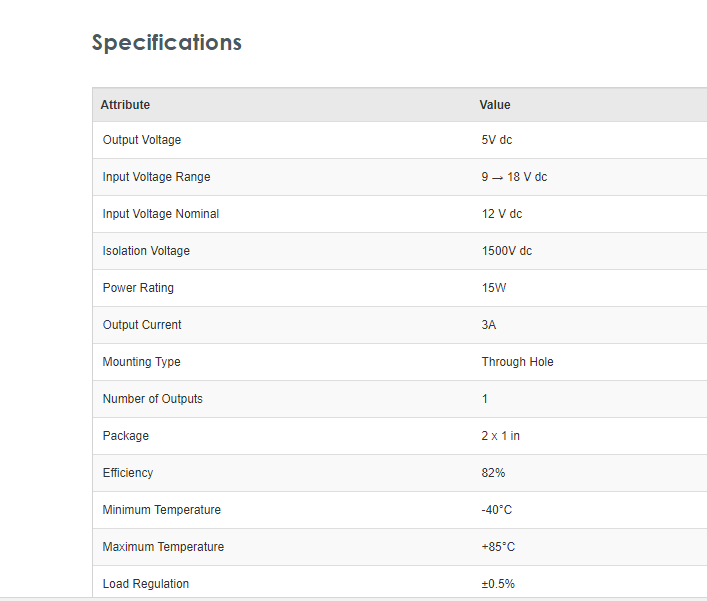Click the Value column header
707x601 pixels.
pos(495,105)
